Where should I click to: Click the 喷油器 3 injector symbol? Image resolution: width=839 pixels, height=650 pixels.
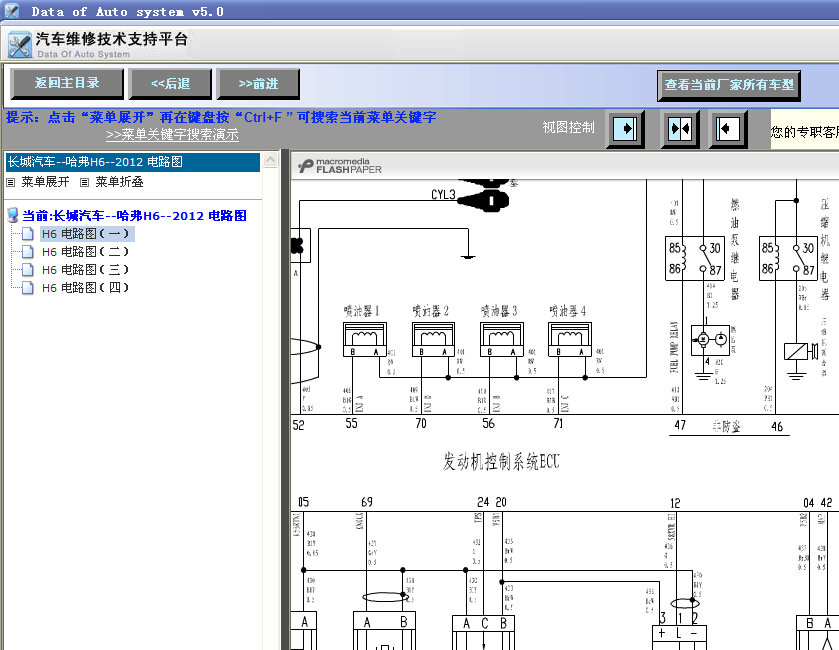tap(502, 339)
